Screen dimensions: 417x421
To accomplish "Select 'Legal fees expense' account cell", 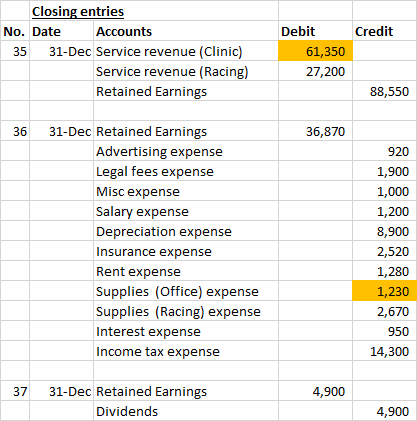I will (186, 171).
